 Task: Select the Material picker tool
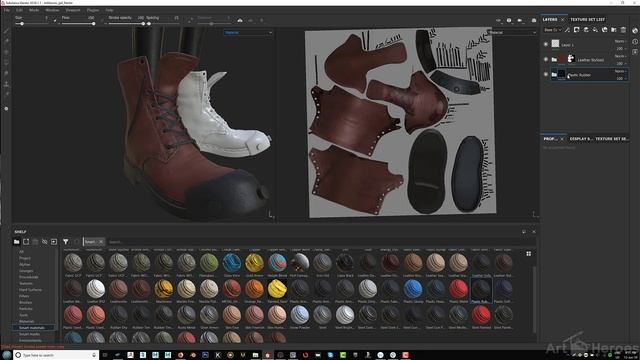tap(6, 95)
